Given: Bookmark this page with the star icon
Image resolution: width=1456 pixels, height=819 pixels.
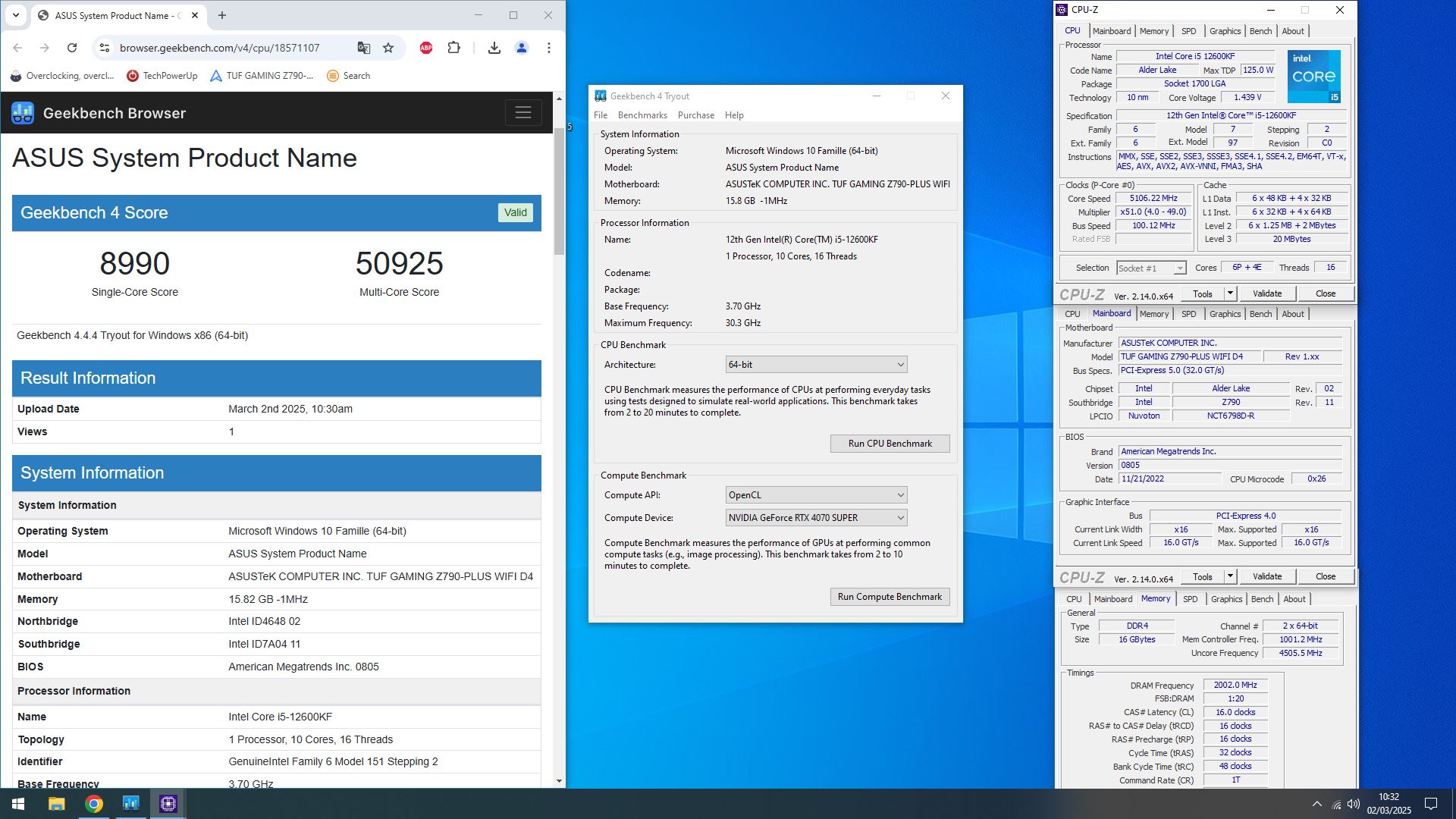Looking at the screenshot, I should 388,48.
